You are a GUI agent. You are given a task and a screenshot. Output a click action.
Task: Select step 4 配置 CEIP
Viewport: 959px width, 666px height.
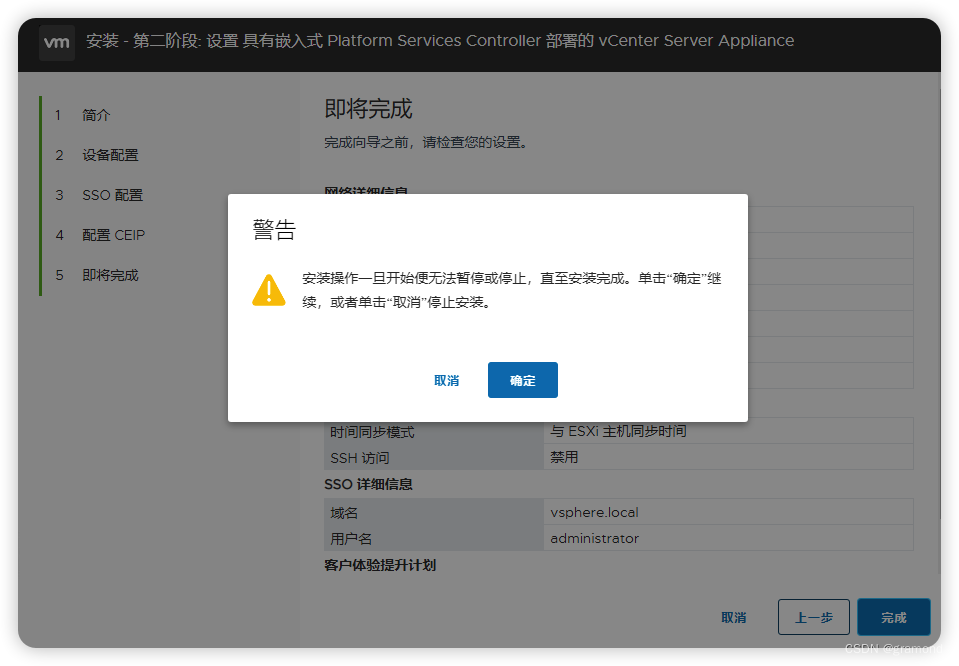(114, 235)
